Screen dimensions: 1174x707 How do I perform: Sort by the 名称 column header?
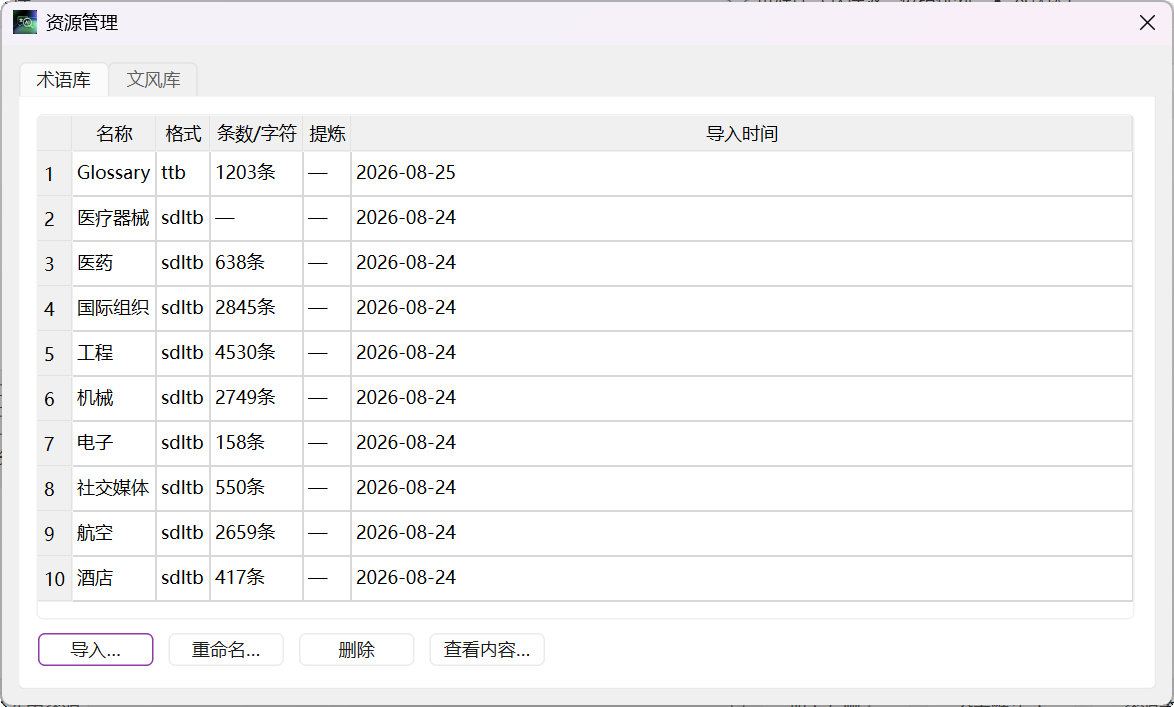coord(114,133)
